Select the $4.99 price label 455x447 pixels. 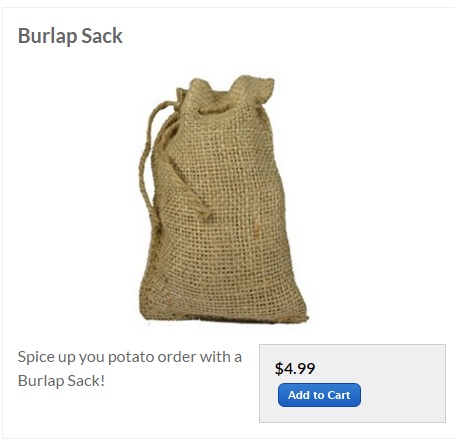295,368
